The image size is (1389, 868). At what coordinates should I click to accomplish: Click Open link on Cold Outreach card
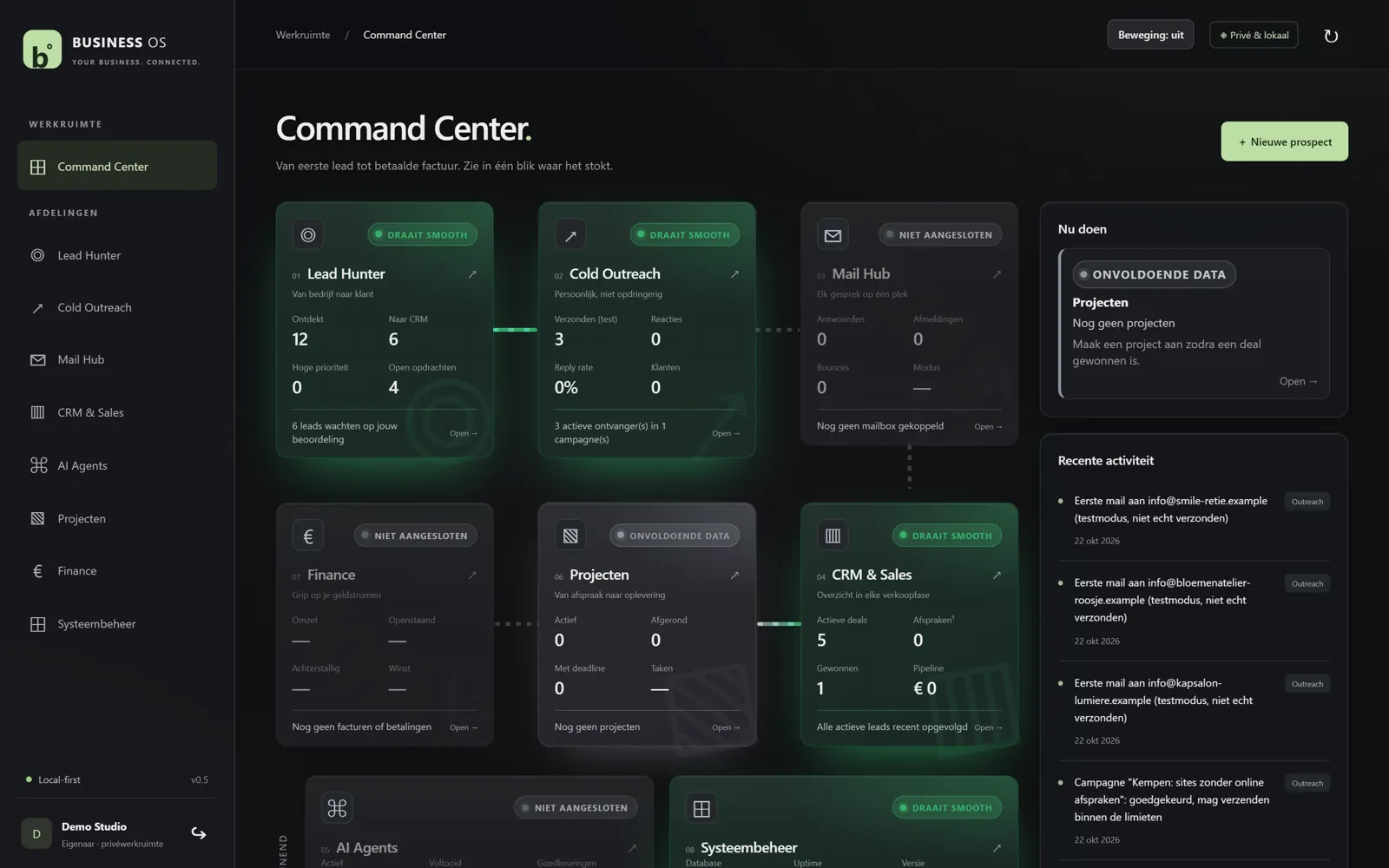pyautogui.click(x=726, y=433)
